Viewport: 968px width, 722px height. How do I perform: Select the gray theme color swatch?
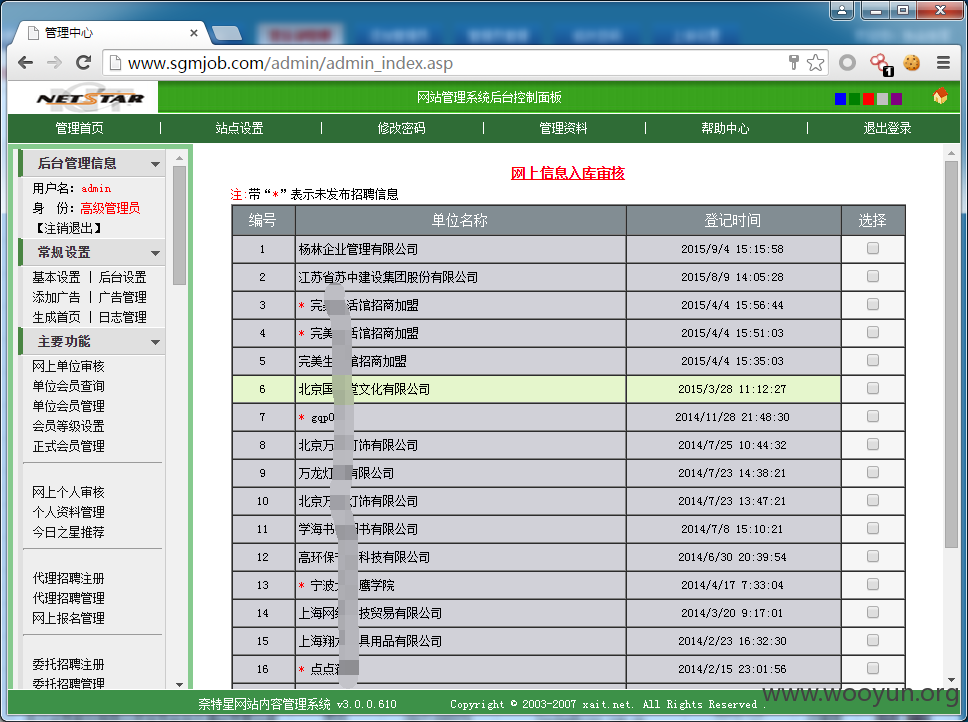(883, 99)
